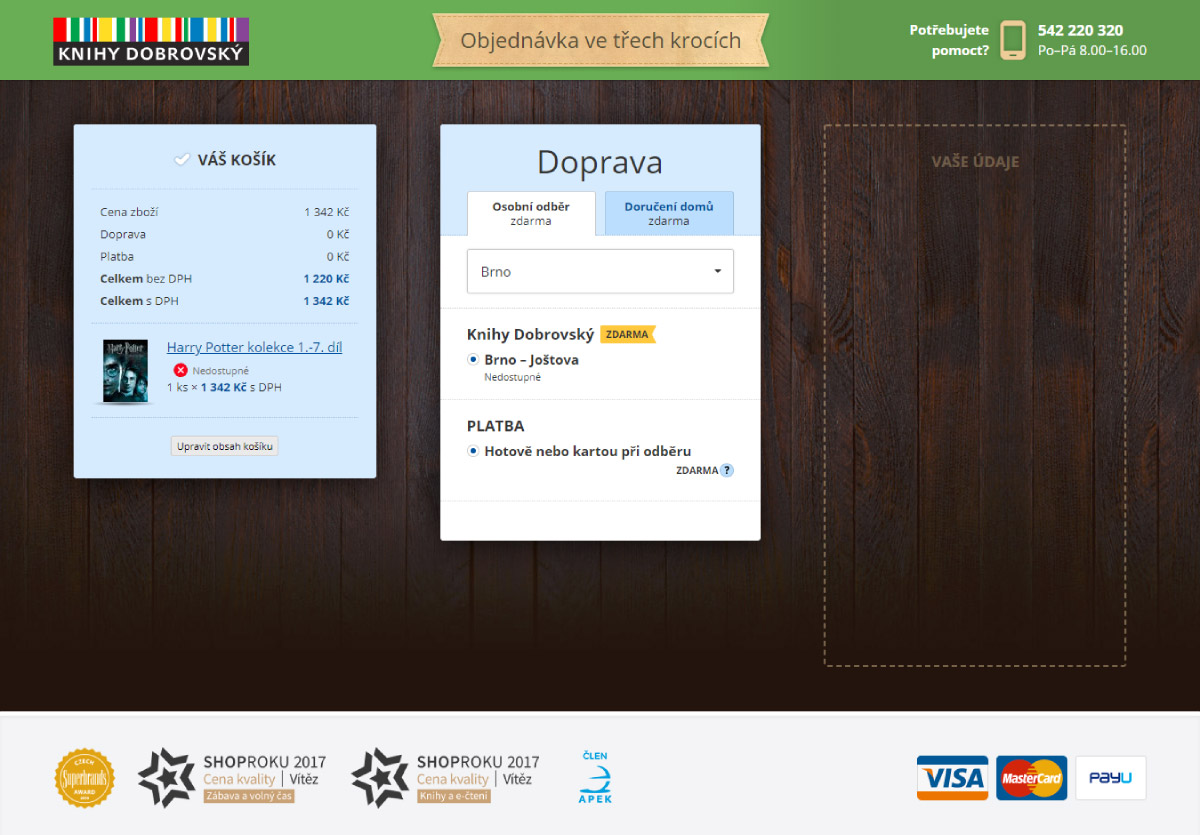
Task: Click the Upravit obsah košíku button
Action: 225,446
